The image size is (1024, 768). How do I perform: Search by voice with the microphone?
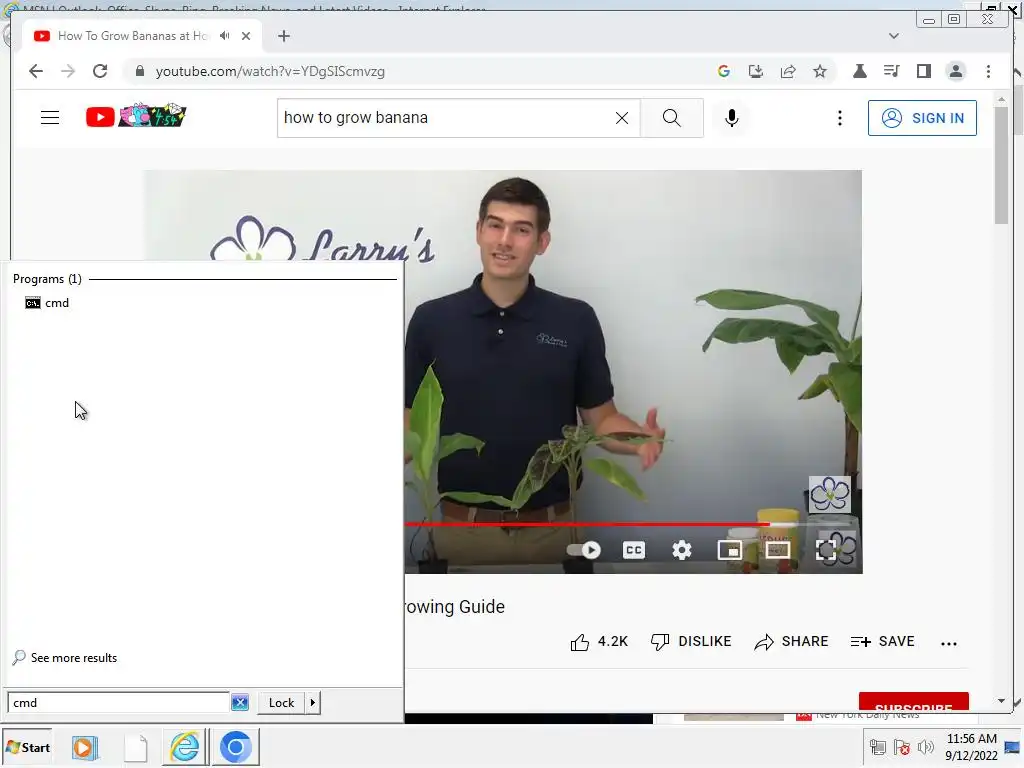tap(731, 118)
